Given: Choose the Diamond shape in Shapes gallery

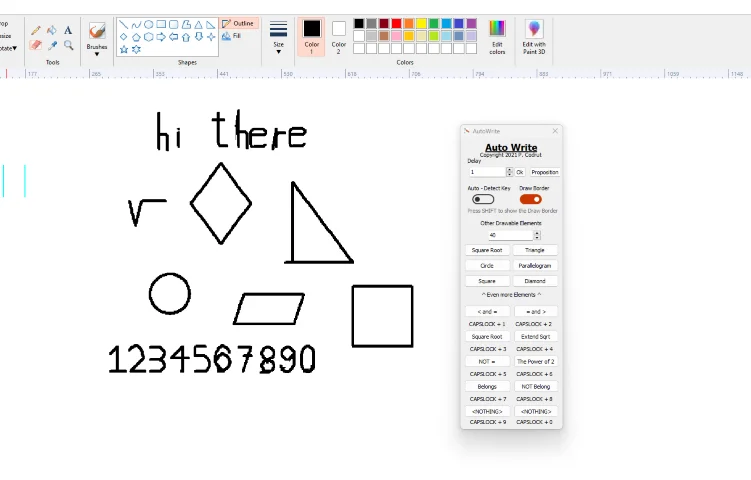Looking at the screenshot, I should [124, 37].
